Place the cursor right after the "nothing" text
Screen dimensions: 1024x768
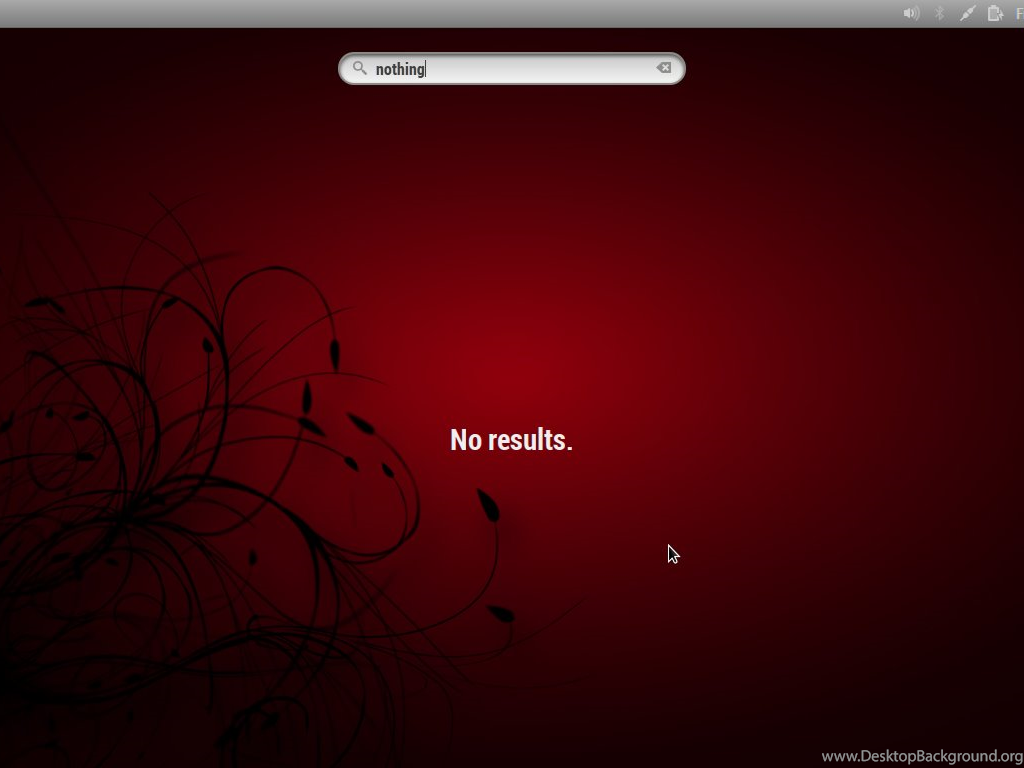point(427,69)
